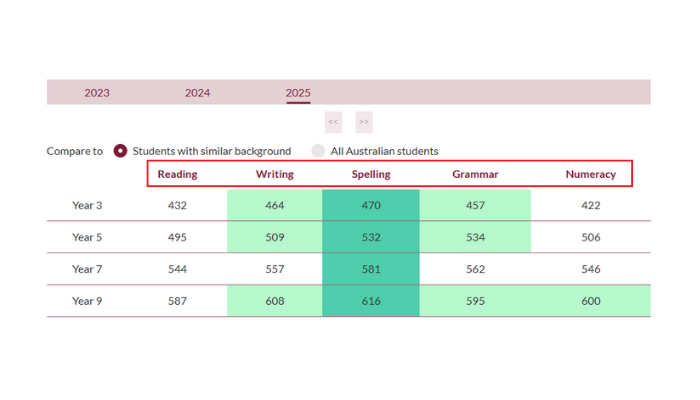This screenshot has width=700, height=400.
Task: Click the Grammar column header
Action: 475,174
